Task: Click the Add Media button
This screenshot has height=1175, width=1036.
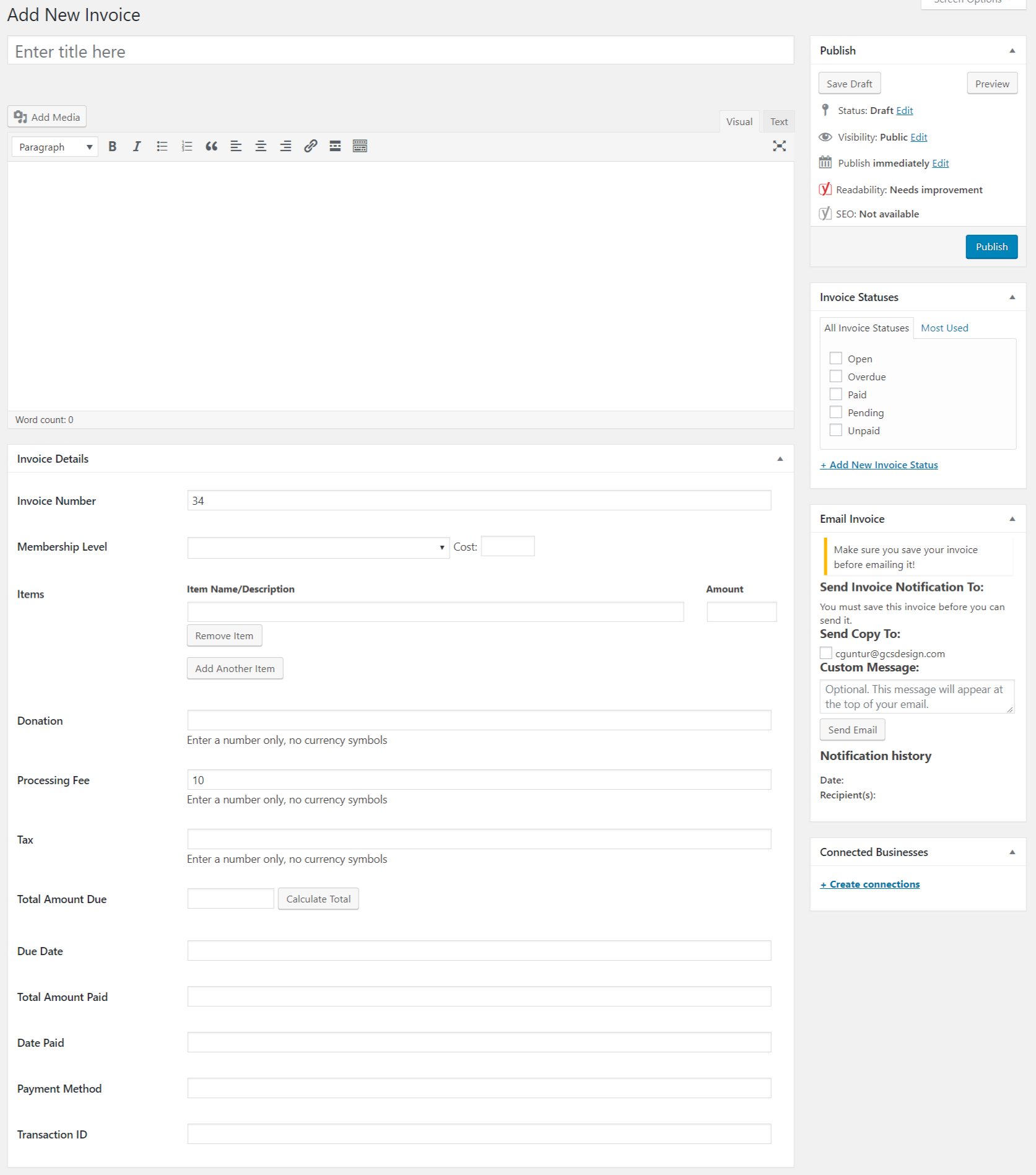Action: point(47,117)
